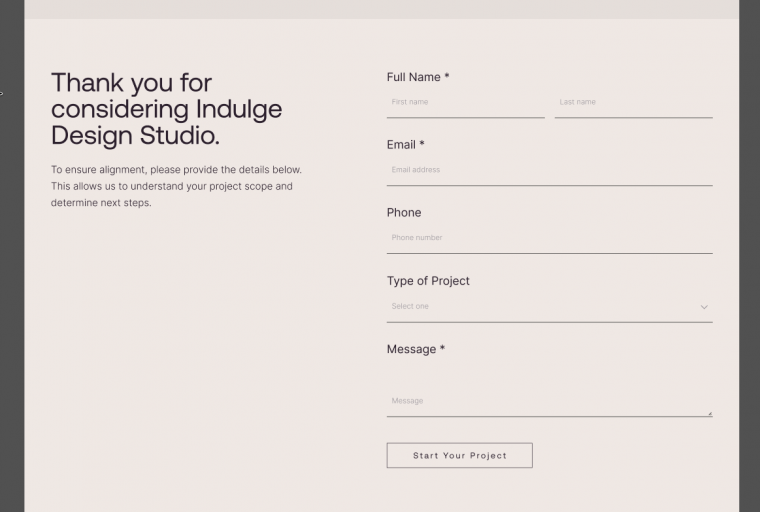
Task: Click the Email label
Action: (406, 144)
